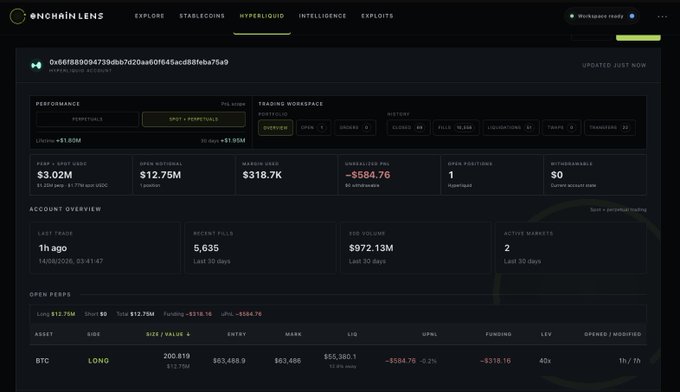Sort by Opened / Modified column header

click(x=613, y=334)
